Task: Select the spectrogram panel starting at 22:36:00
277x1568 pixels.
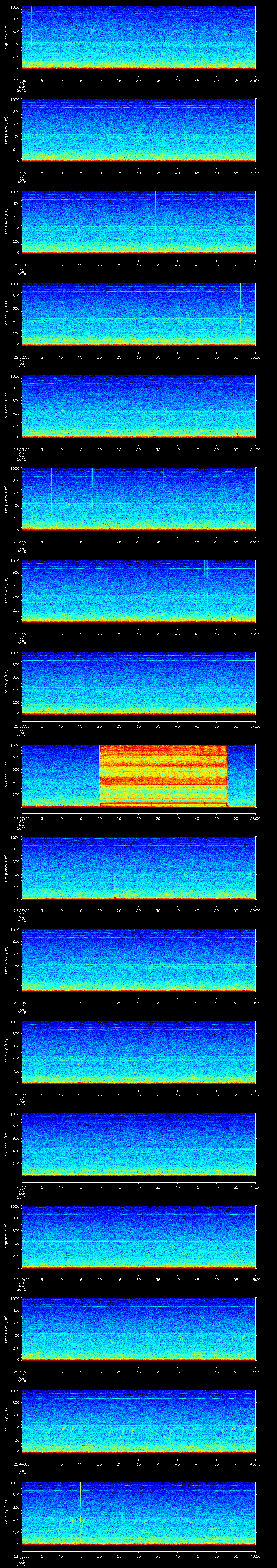Action: tap(138, 683)
